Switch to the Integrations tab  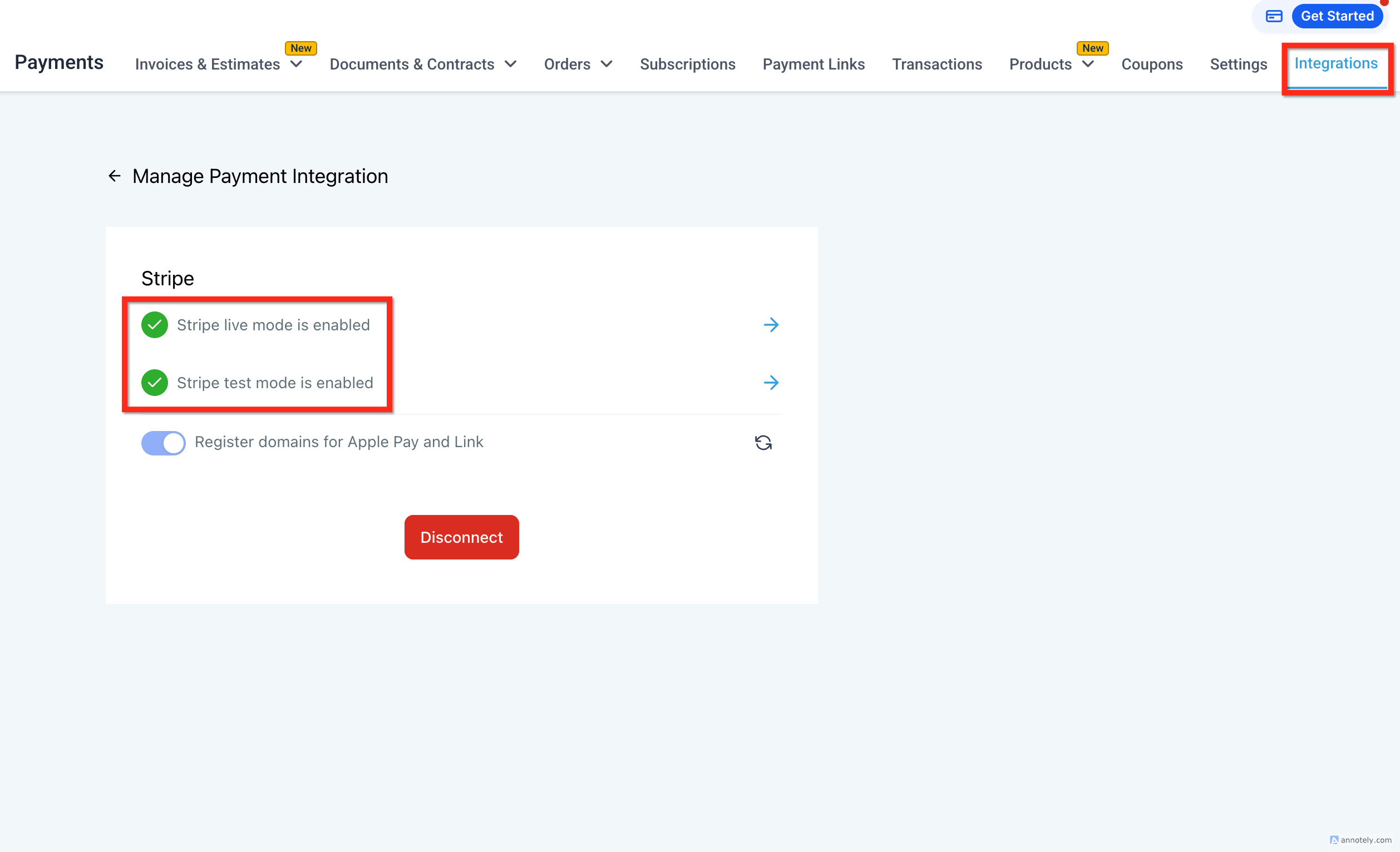click(1335, 63)
